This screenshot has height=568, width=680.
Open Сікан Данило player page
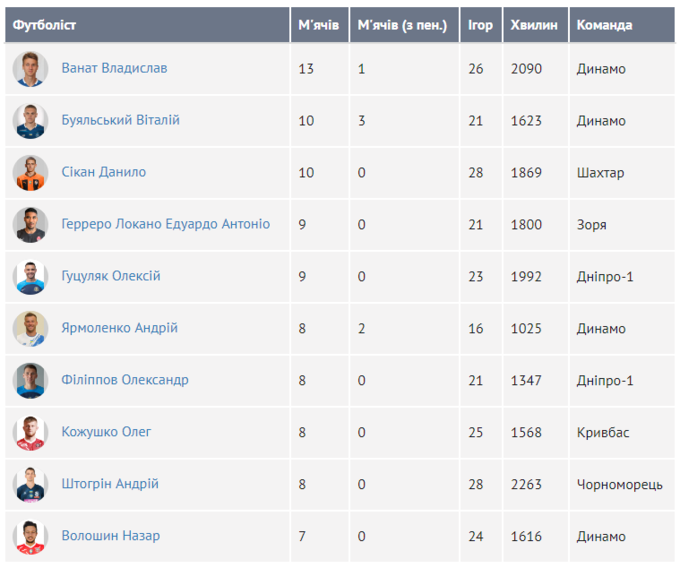pos(103,172)
